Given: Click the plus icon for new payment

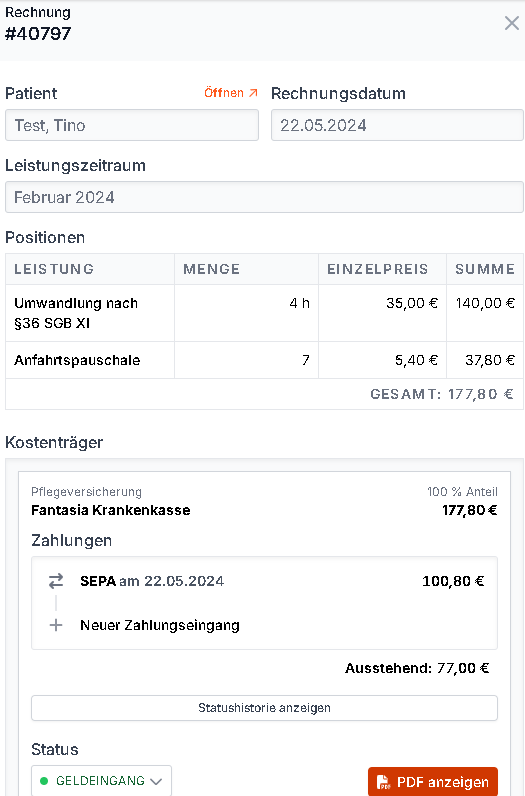Looking at the screenshot, I should pos(56,625).
